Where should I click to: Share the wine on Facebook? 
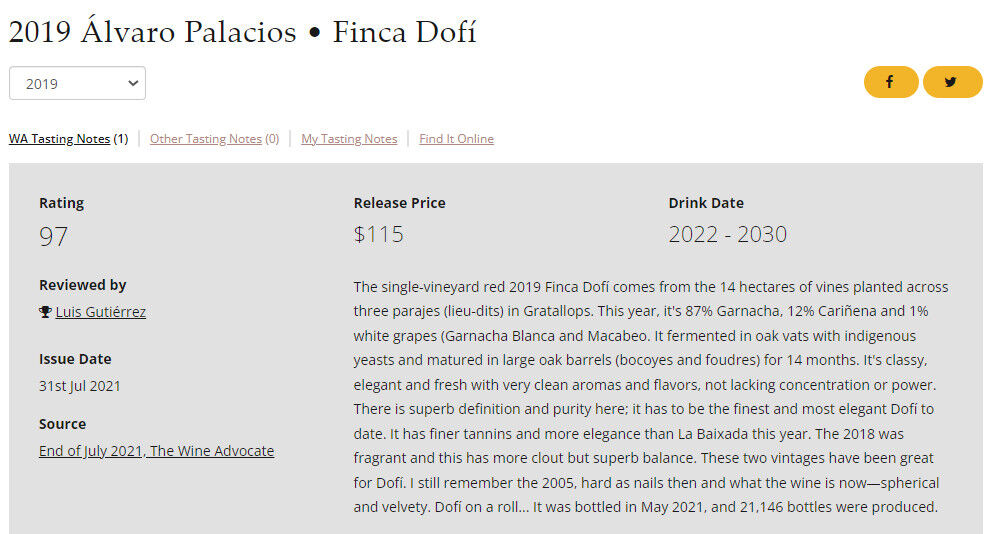[890, 82]
